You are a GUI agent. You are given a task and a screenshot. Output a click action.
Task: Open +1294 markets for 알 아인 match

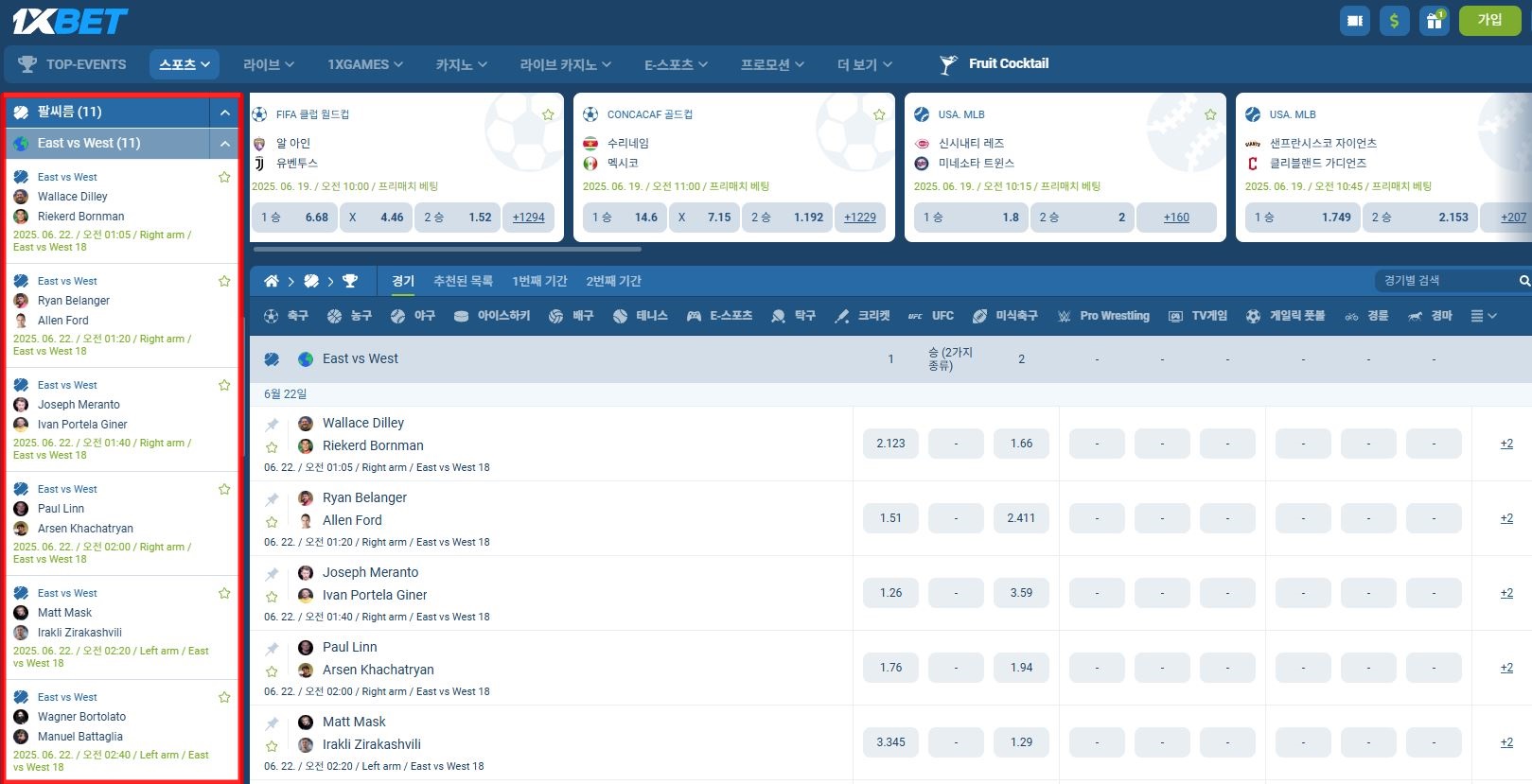[529, 218]
